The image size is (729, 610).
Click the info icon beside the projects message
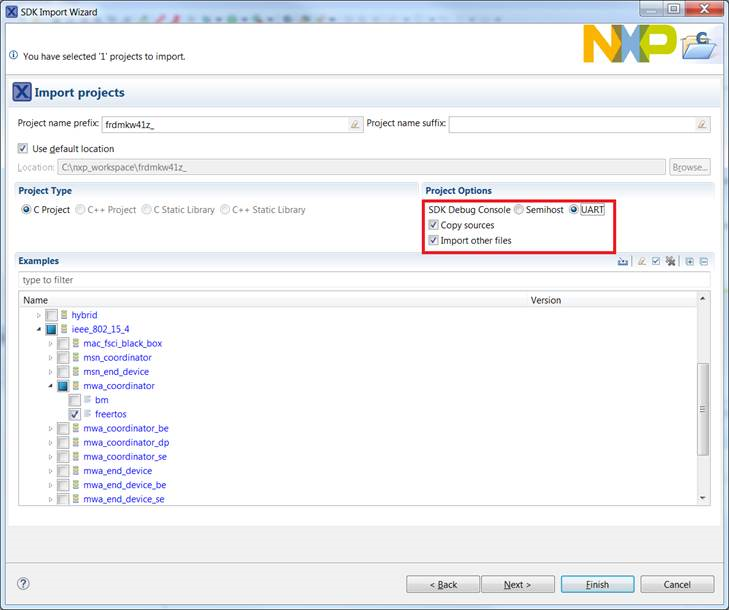13,55
